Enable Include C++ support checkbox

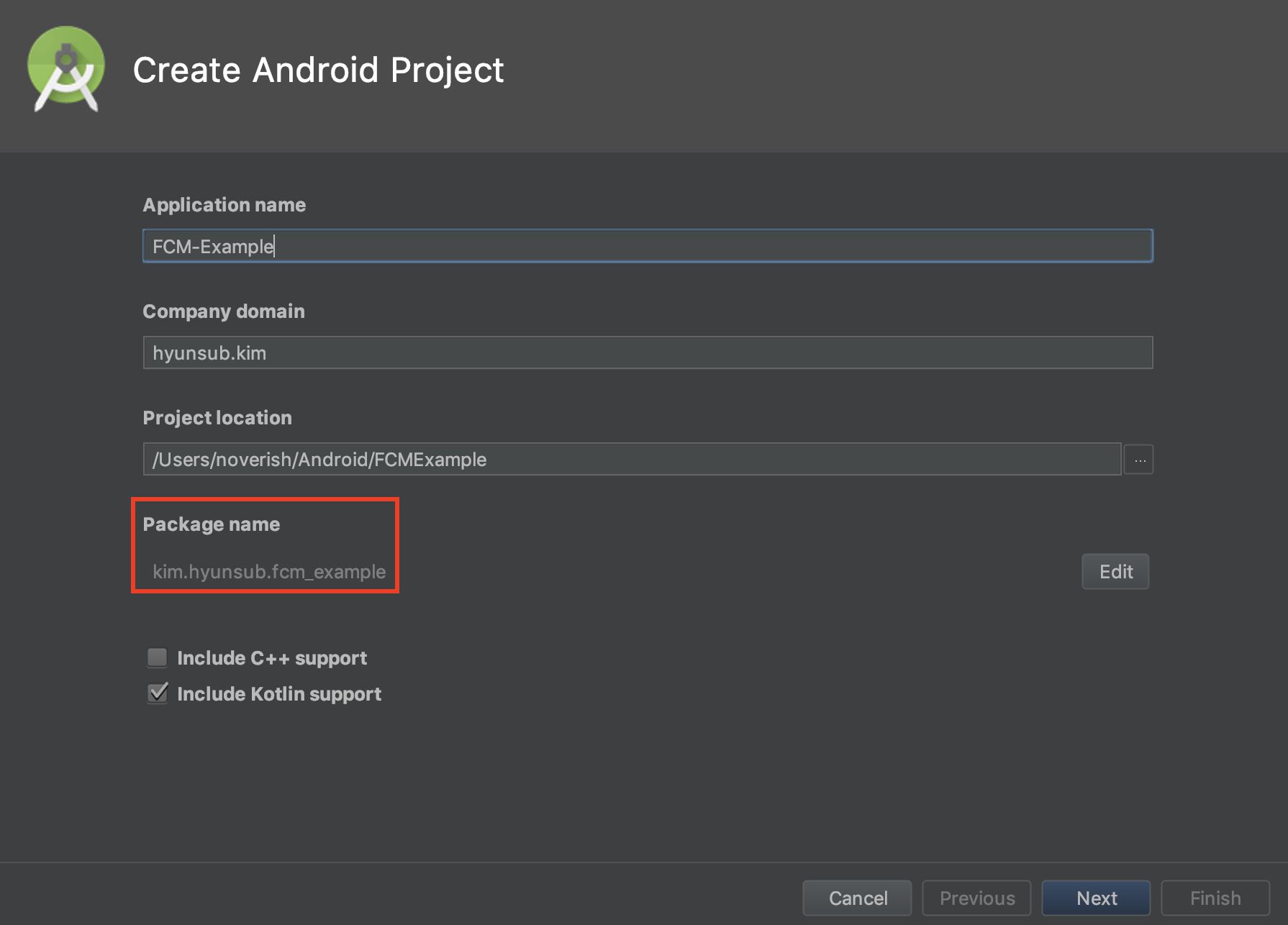(x=157, y=657)
